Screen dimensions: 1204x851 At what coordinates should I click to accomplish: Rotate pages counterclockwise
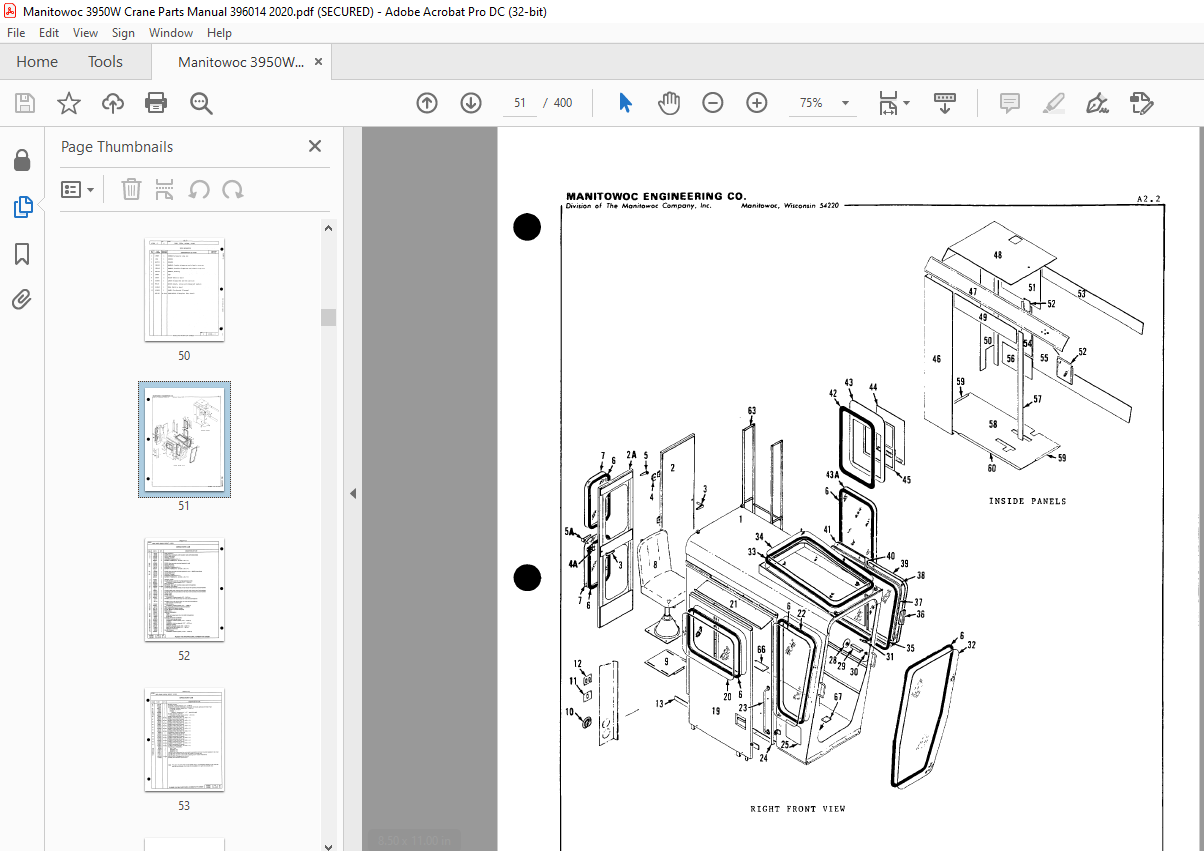(199, 189)
